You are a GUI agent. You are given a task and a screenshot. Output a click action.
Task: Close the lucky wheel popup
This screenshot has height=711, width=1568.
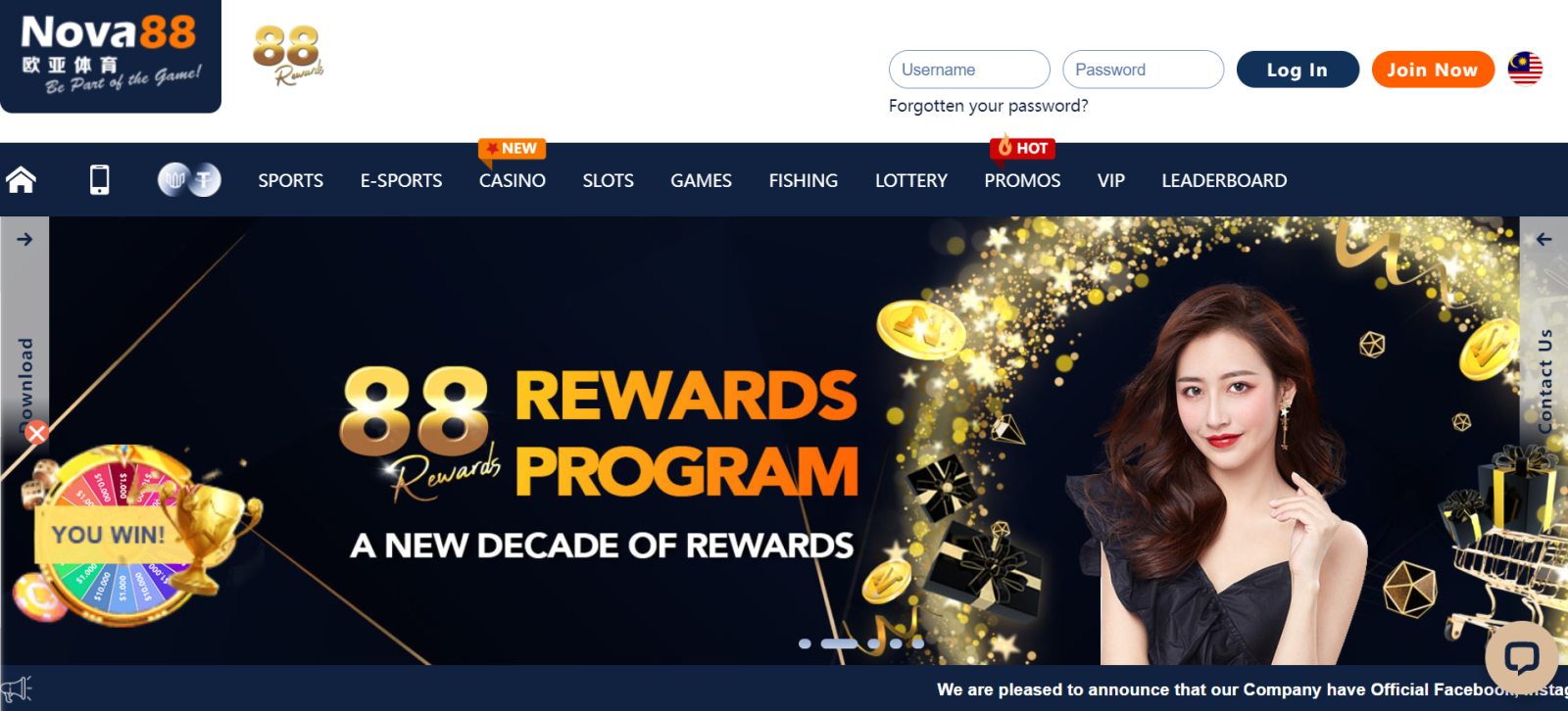click(x=36, y=433)
